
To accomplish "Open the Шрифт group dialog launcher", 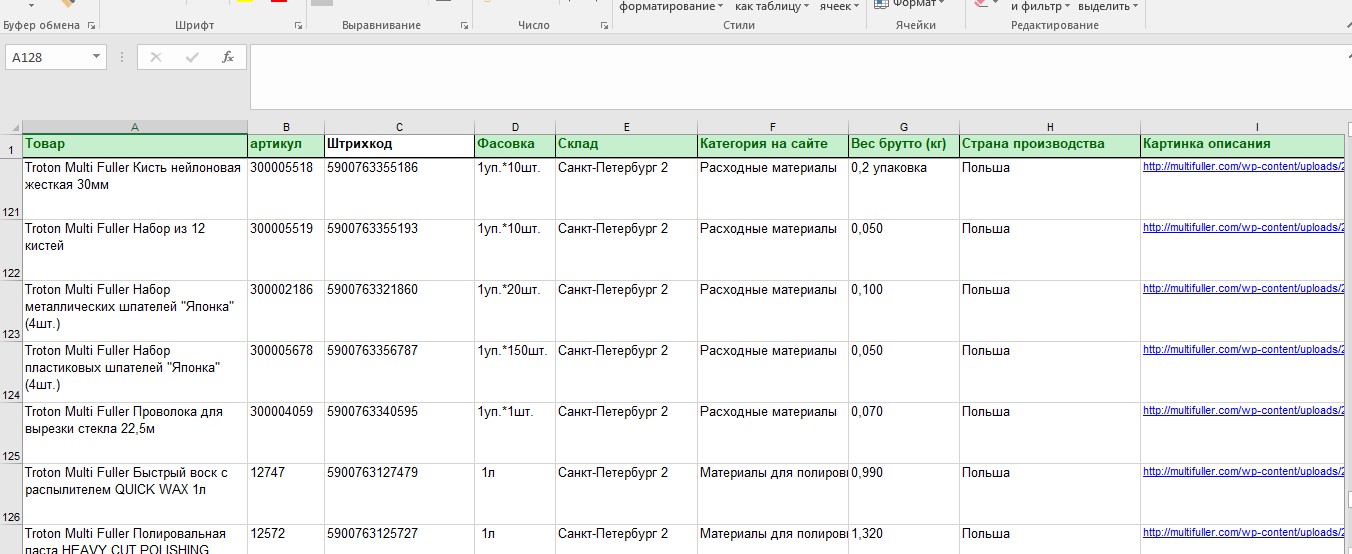I will coord(298,25).
